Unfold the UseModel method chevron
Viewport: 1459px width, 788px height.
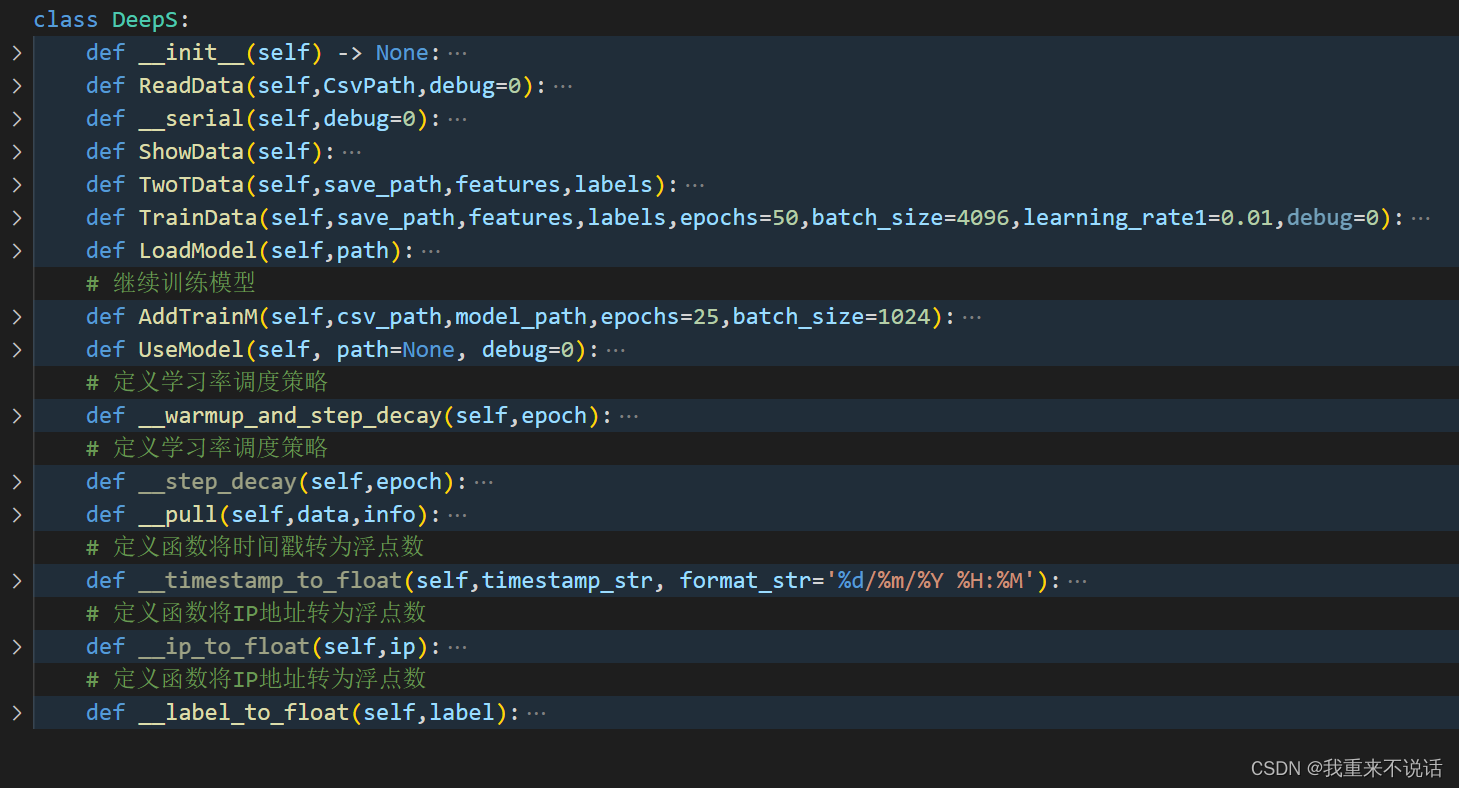click(x=16, y=350)
